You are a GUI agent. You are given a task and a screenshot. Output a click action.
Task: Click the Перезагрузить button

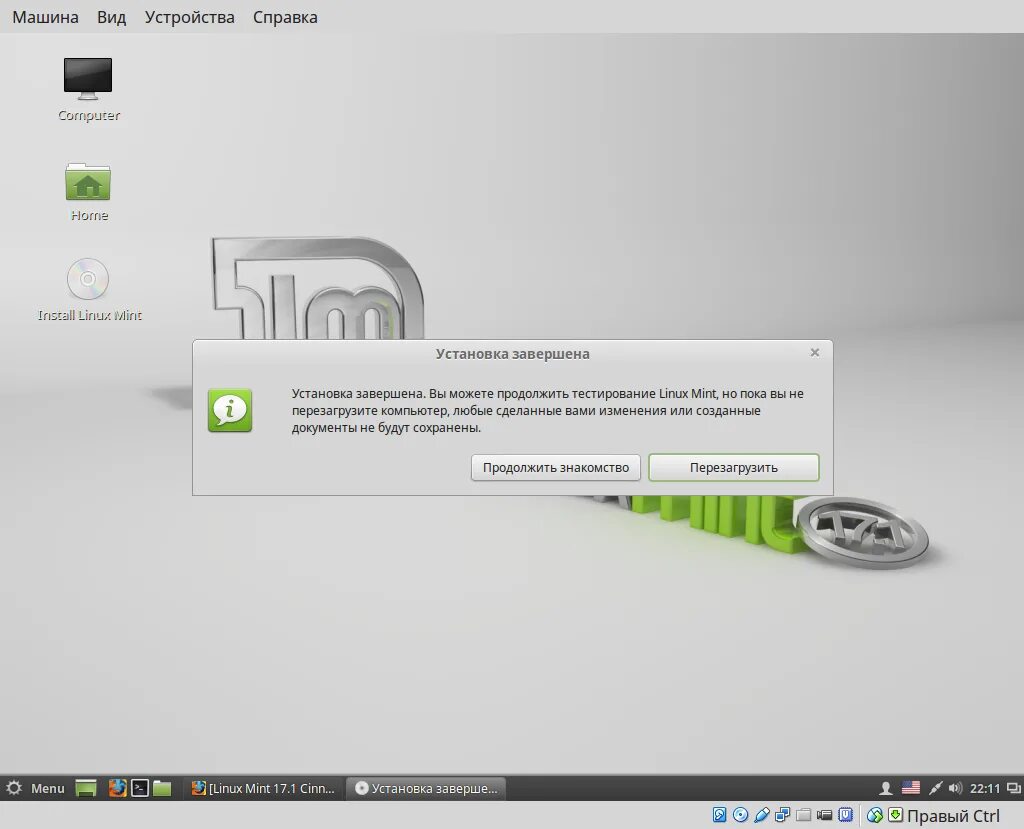click(733, 468)
